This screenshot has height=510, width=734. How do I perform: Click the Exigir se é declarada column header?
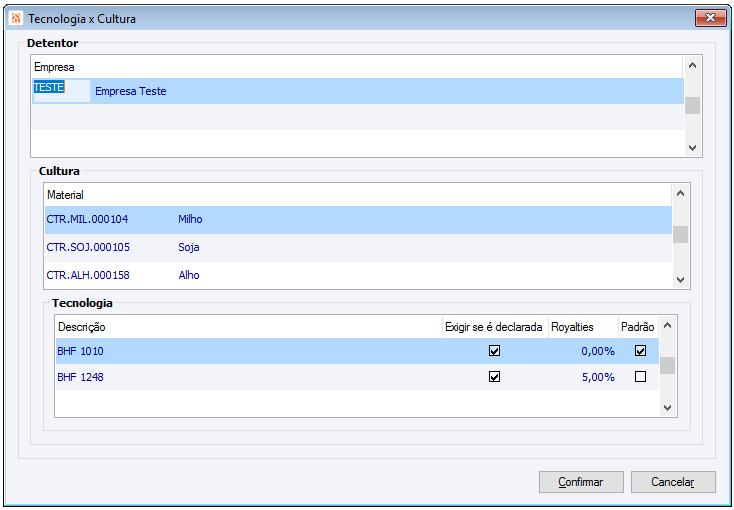494,327
